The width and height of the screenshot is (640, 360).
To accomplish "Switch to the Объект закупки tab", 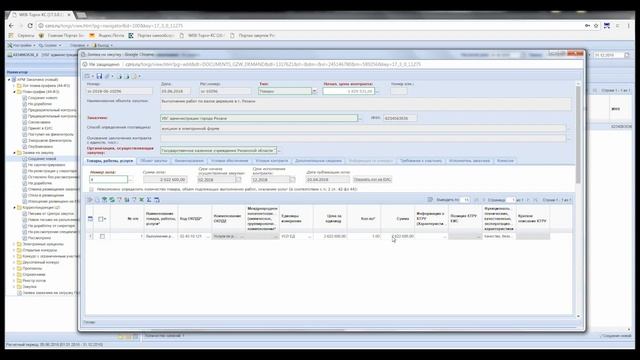I will tap(153, 161).
